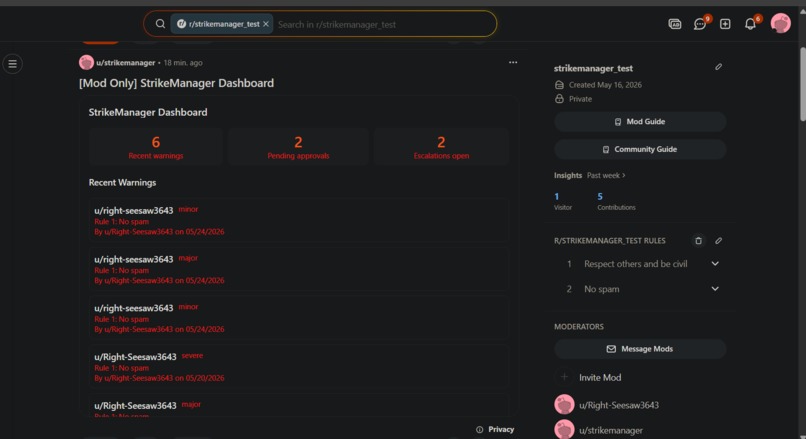Image resolution: width=806 pixels, height=439 pixels.
Task: Open the notifications bell
Action: point(750,24)
